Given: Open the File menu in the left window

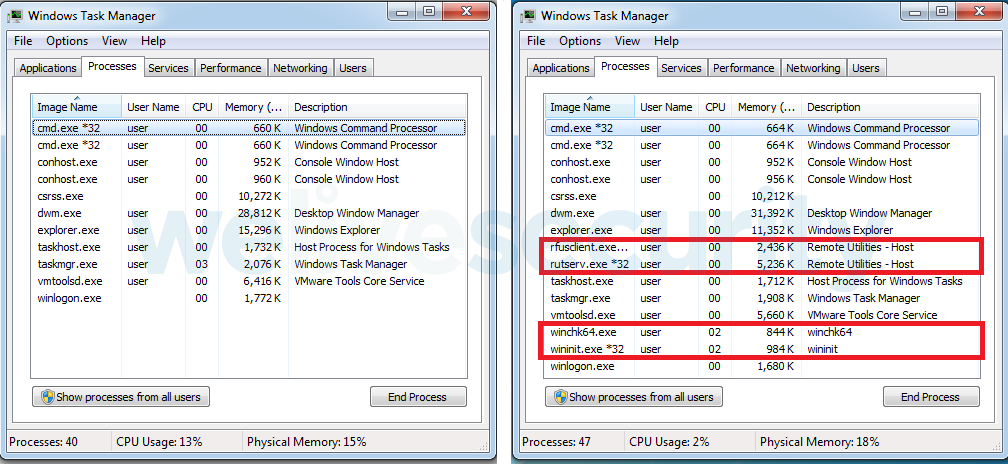Looking at the screenshot, I should tap(23, 41).
